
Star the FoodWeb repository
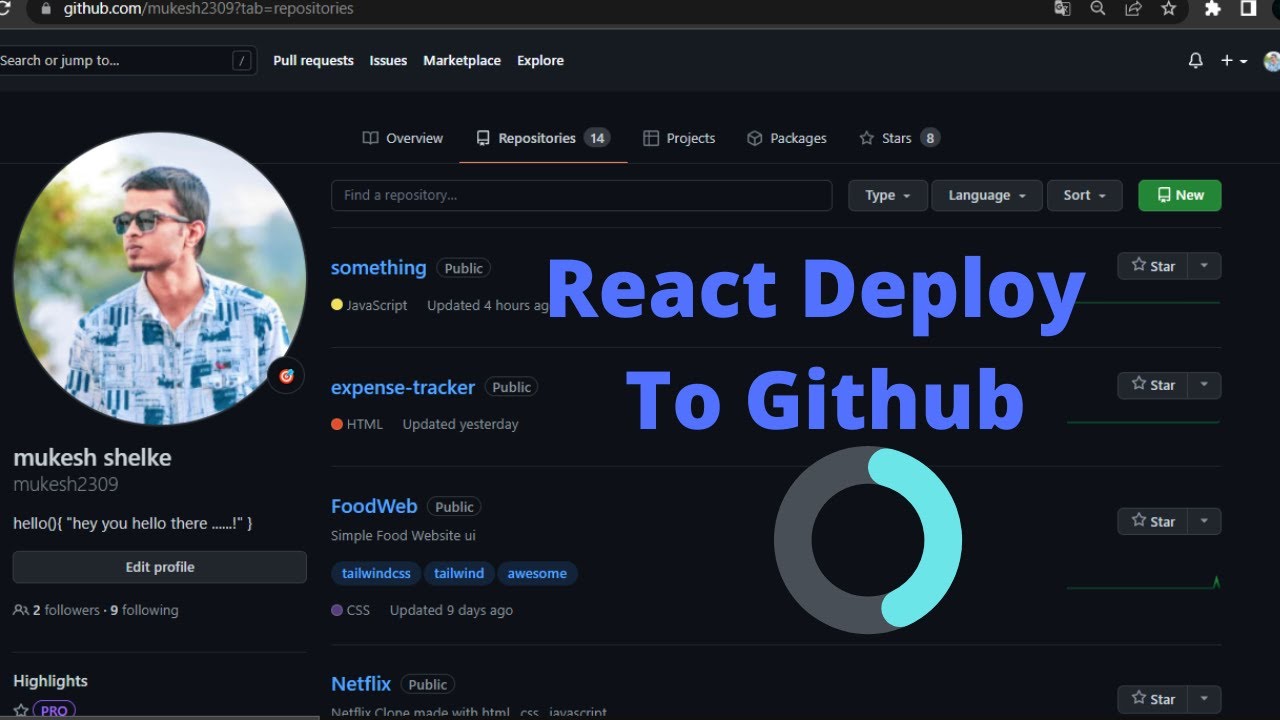(1152, 521)
